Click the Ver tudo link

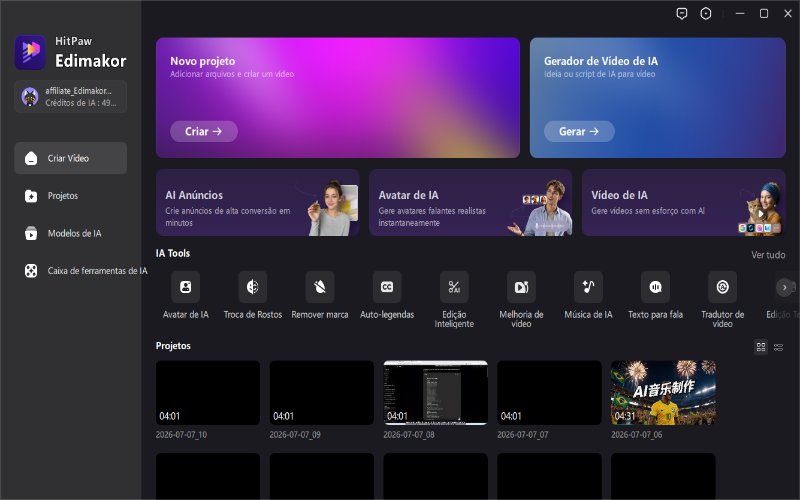pos(768,255)
